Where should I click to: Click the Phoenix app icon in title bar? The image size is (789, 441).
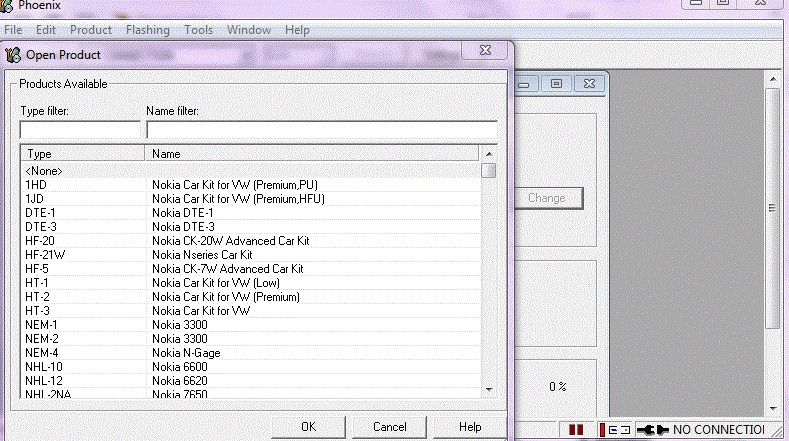coord(7,6)
